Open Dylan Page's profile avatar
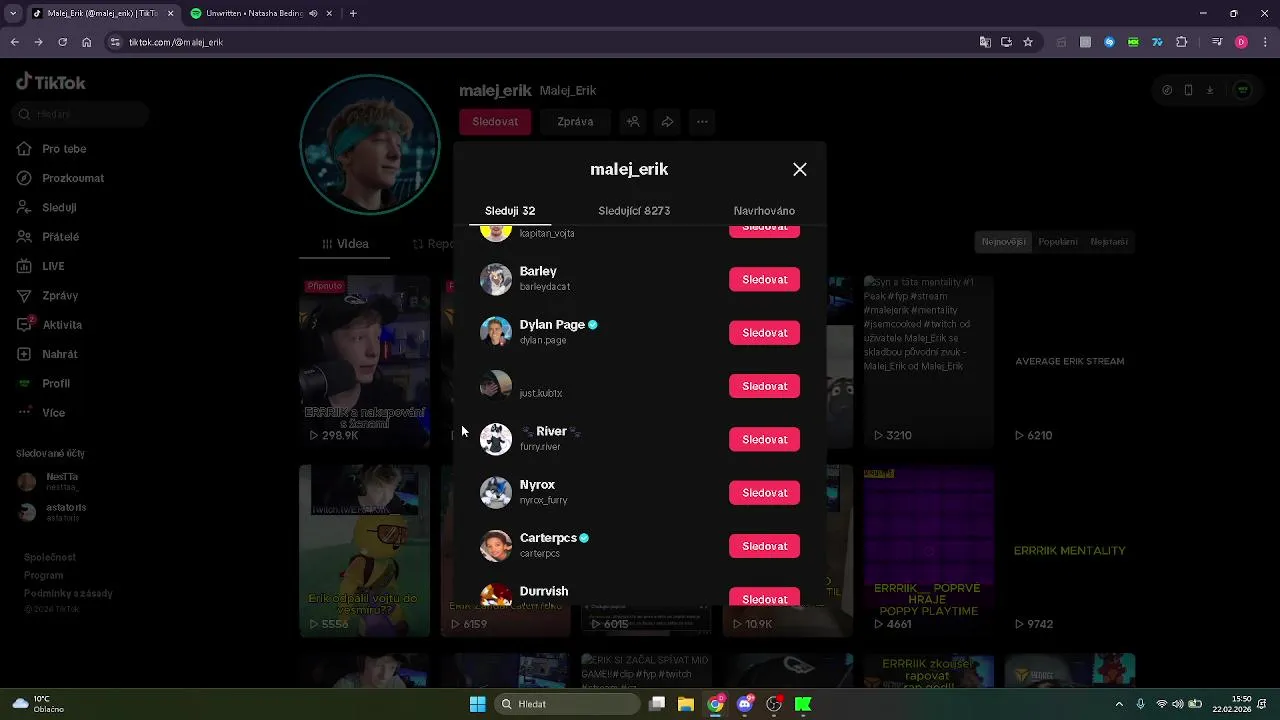 click(496, 332)
